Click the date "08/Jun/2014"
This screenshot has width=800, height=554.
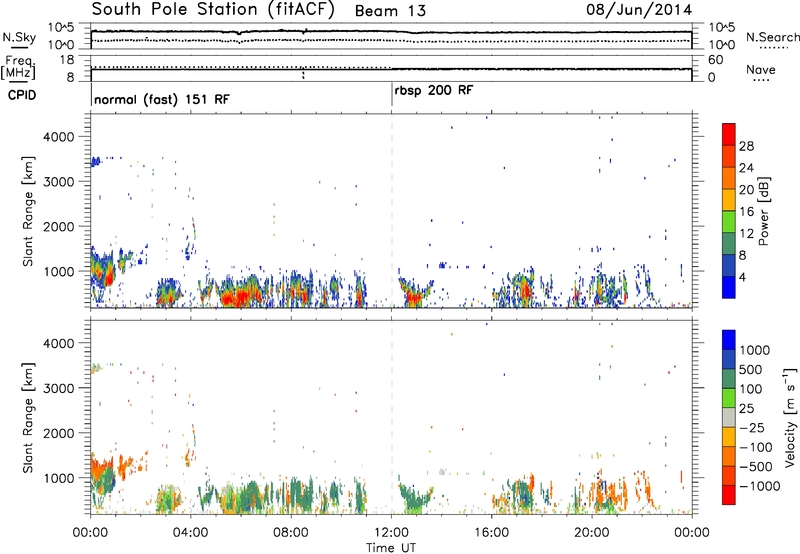click(639, 10)
